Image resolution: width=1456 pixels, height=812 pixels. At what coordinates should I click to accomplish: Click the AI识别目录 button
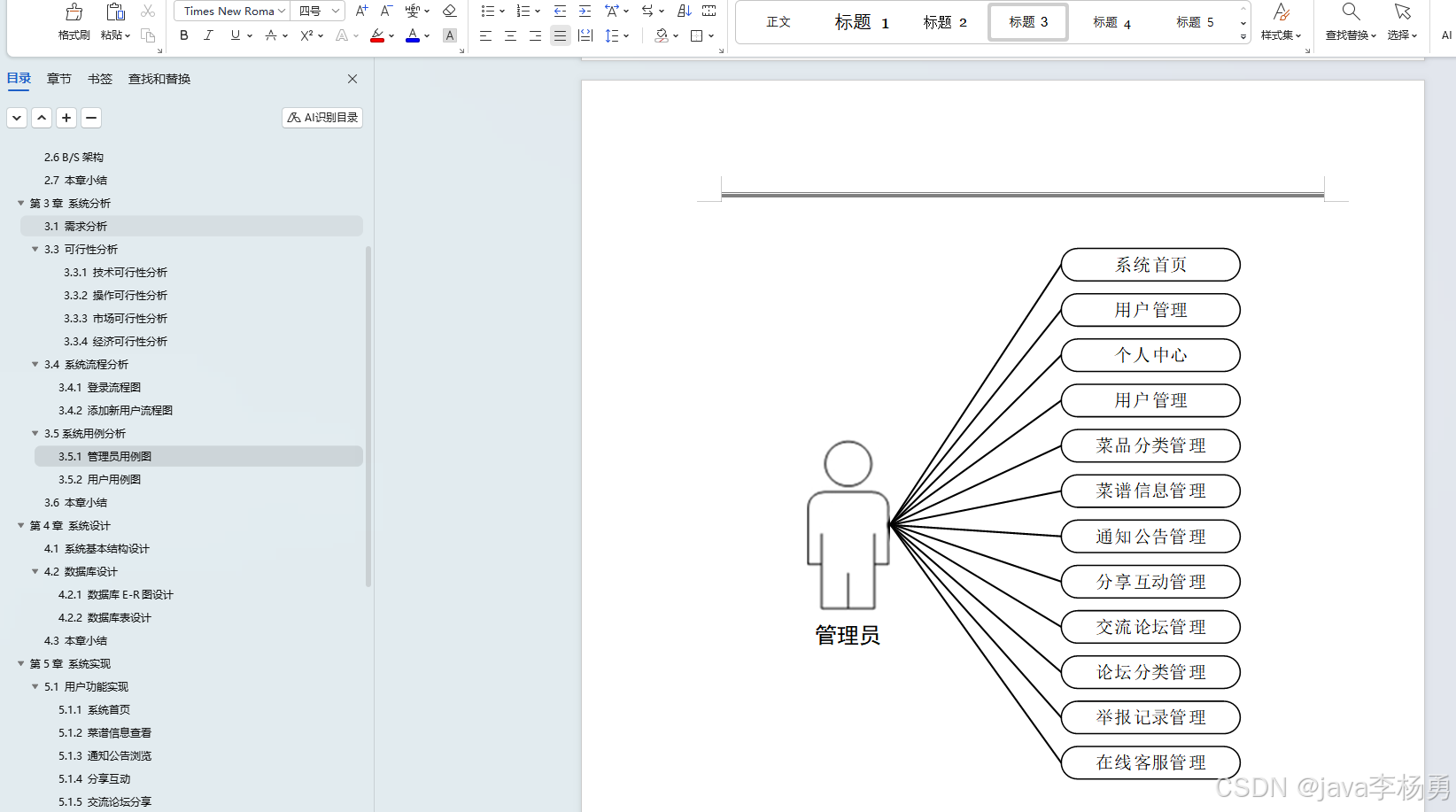coord(322,118)
